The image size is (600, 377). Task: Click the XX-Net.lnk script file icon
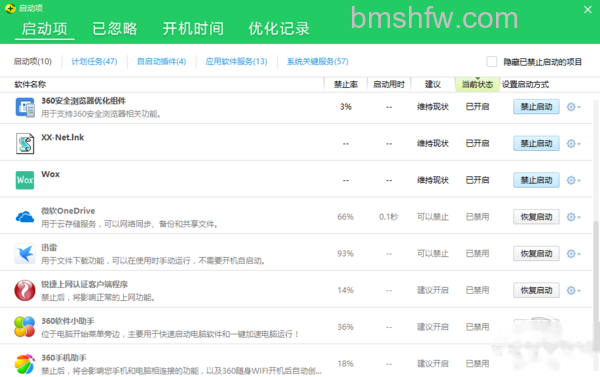[25, 144]
